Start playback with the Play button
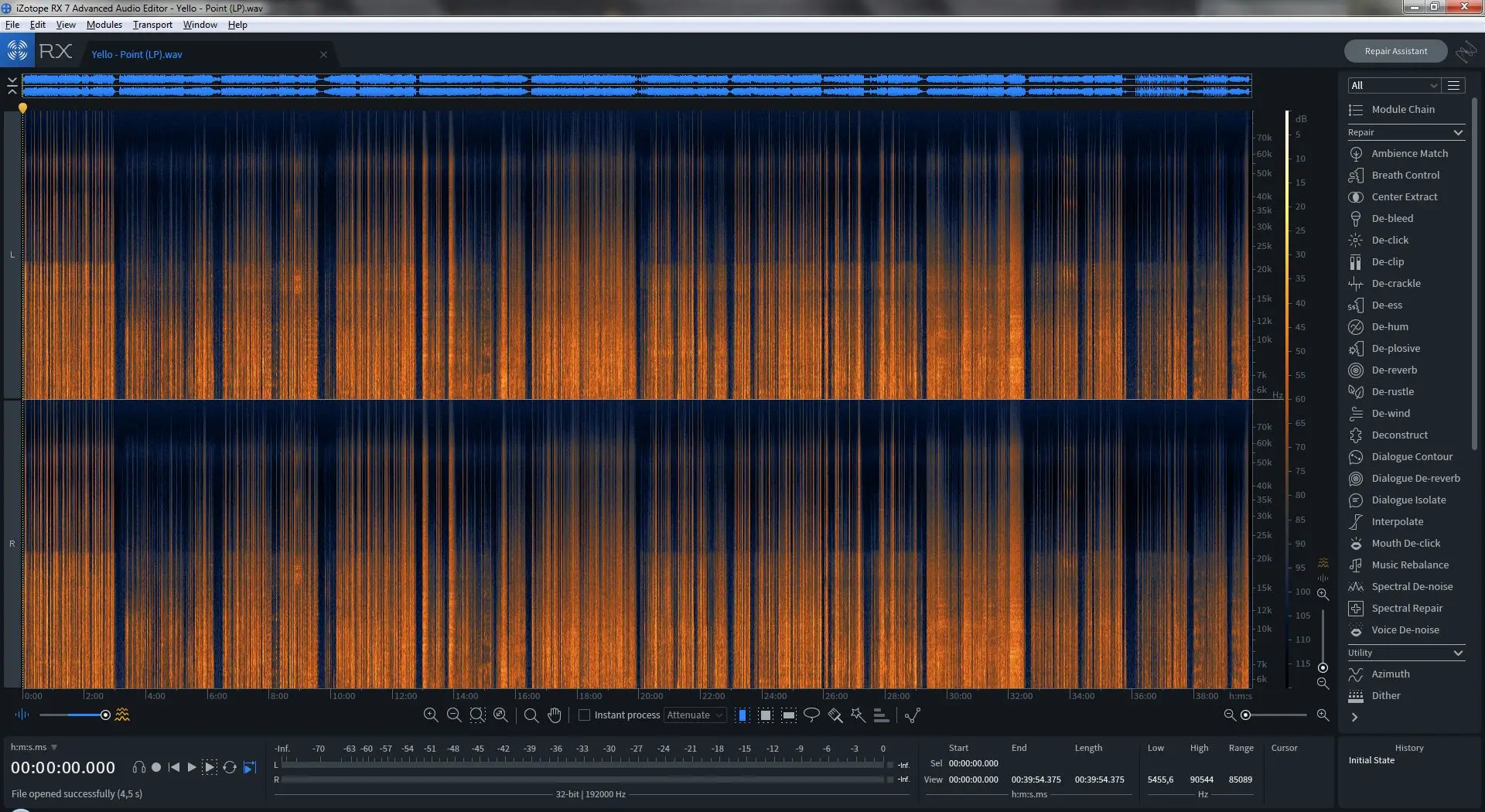The width and height of the screenshot is (1485, 812). 192,767
